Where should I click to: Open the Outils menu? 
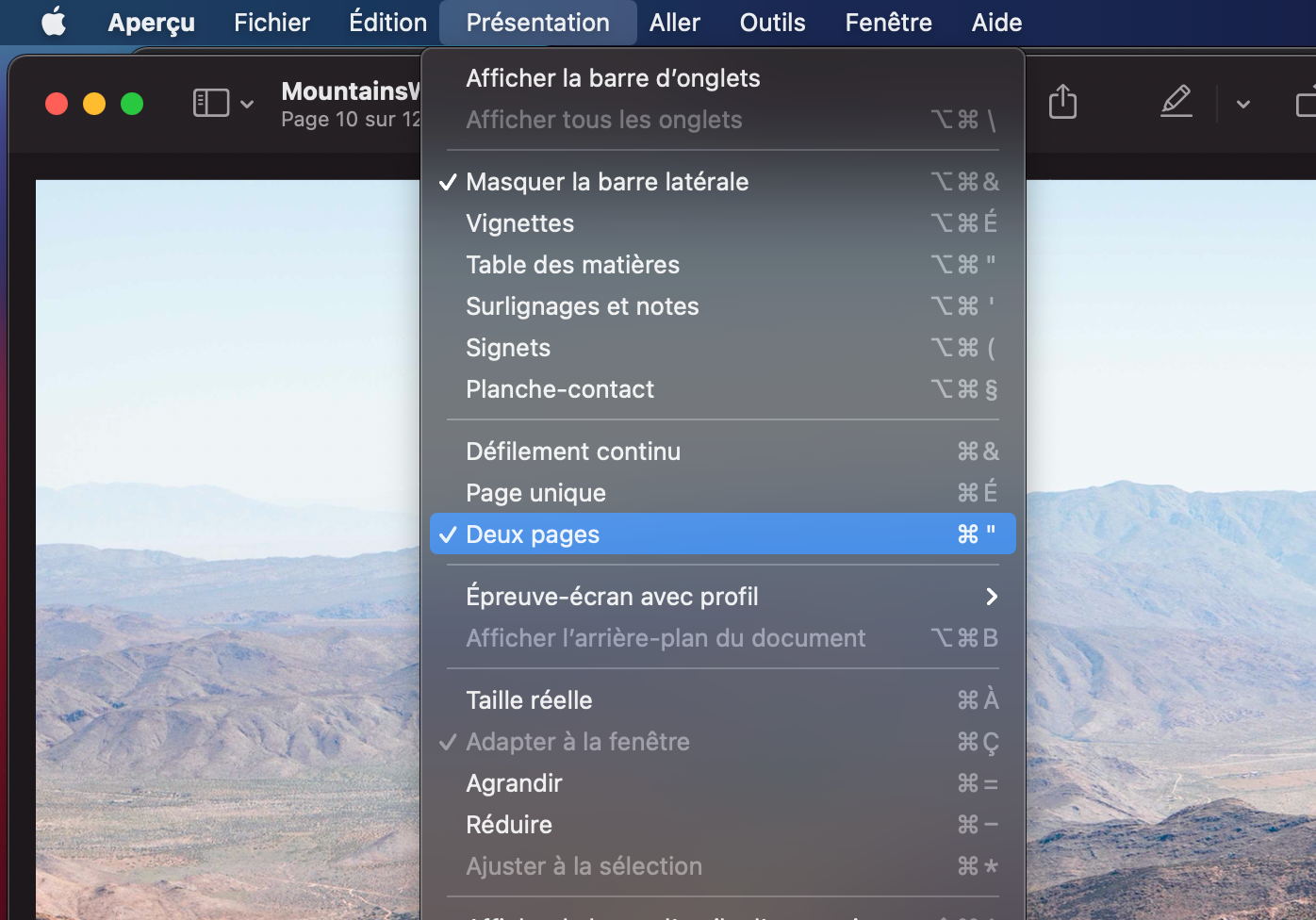pyautogui.click(x=772, y=23)
